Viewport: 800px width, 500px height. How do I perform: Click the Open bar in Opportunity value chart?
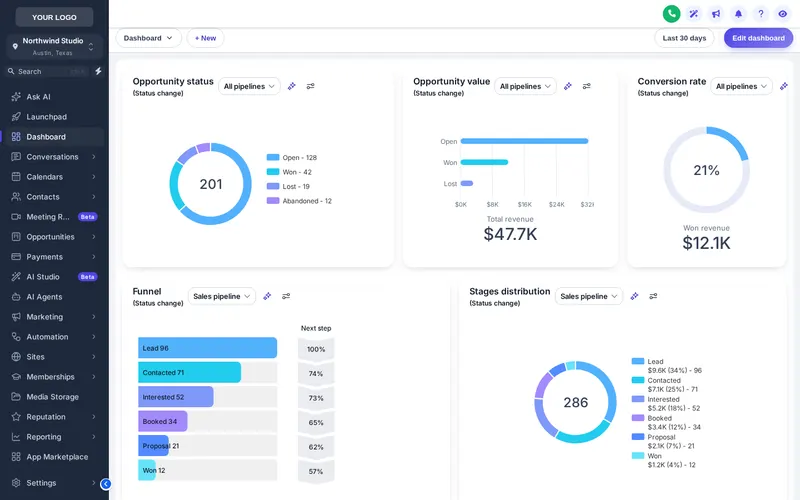click(x=524, y=141)
